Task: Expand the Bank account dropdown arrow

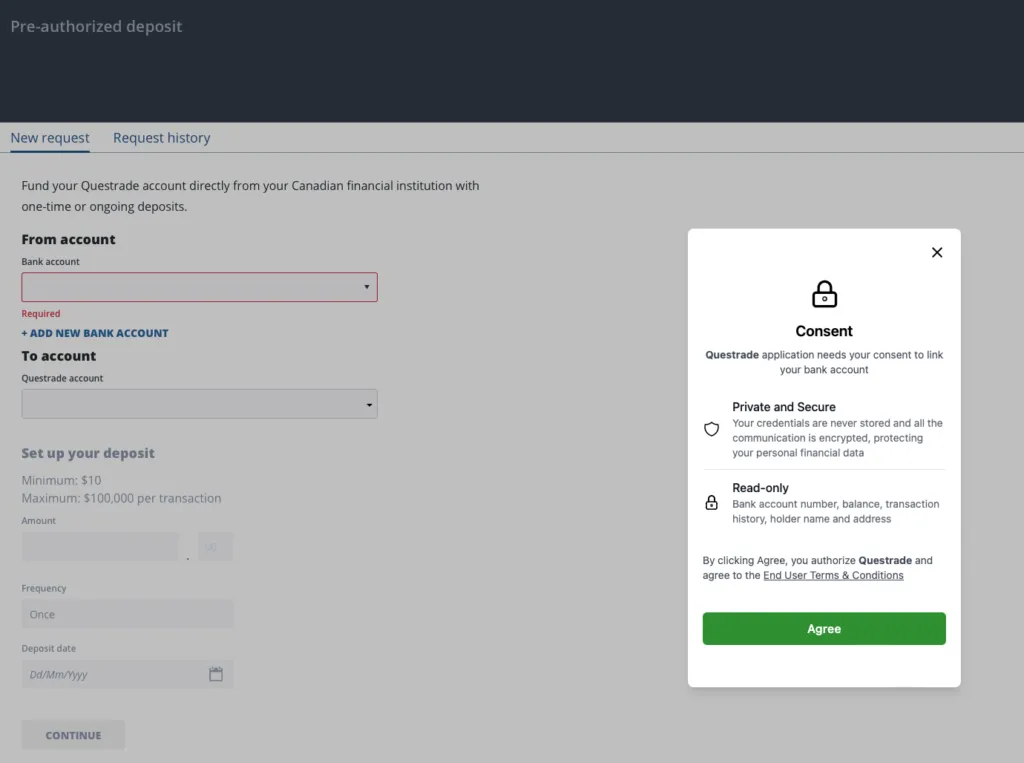Action: click(366, 287)
